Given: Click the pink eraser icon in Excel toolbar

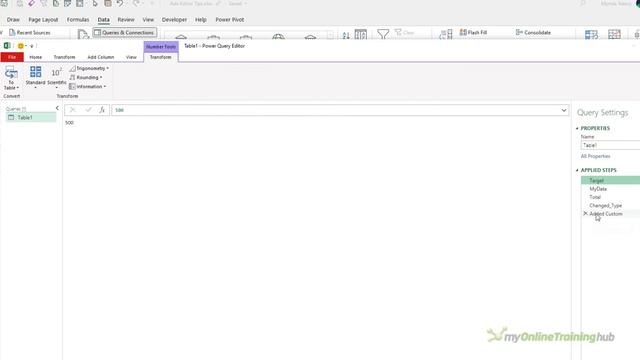Looking at the screenshot, I should point(31,3).
